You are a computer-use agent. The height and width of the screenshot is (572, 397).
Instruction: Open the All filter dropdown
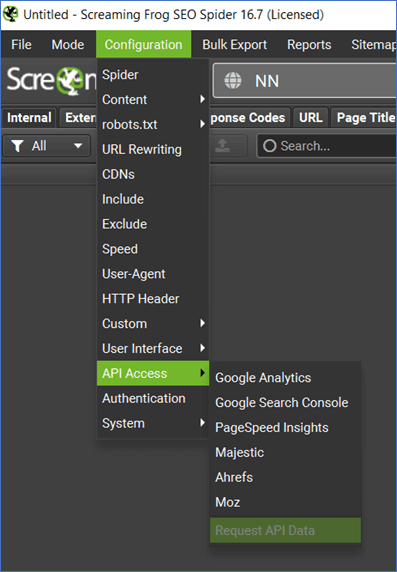(x=47, y=146)
